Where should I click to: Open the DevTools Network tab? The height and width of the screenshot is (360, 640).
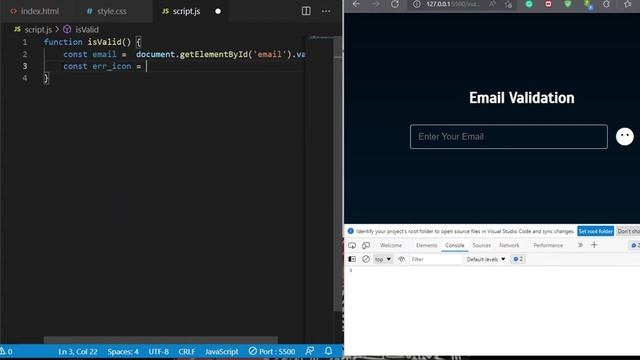(509, 245)
